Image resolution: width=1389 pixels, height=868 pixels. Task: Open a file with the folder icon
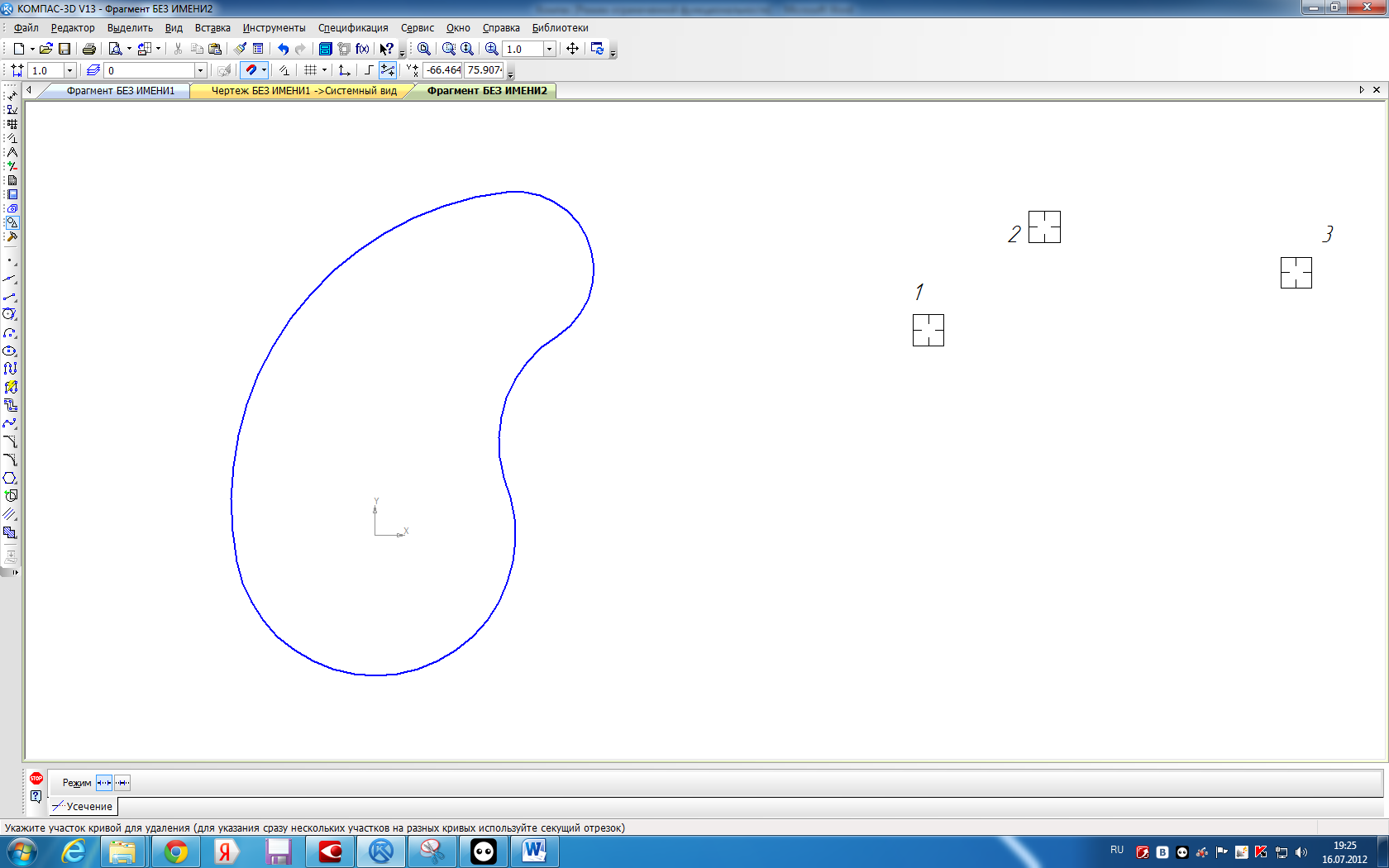click(46, 49)
